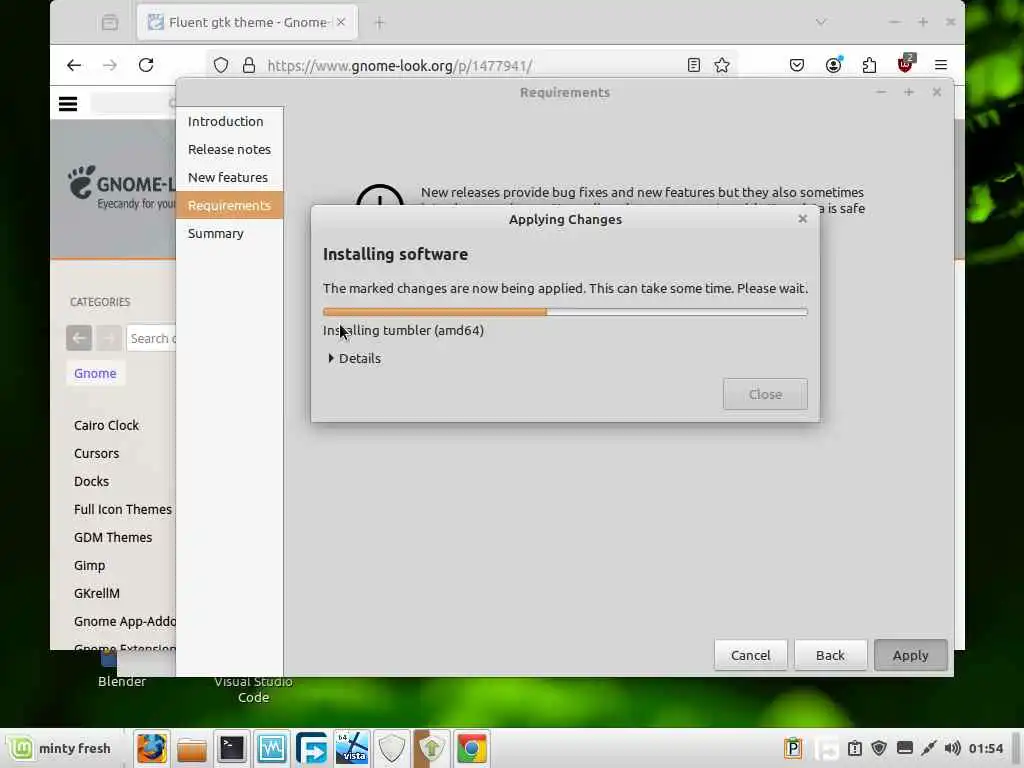
Task: Open the Firefox application hamburger menu
Action: pos(940,65)
